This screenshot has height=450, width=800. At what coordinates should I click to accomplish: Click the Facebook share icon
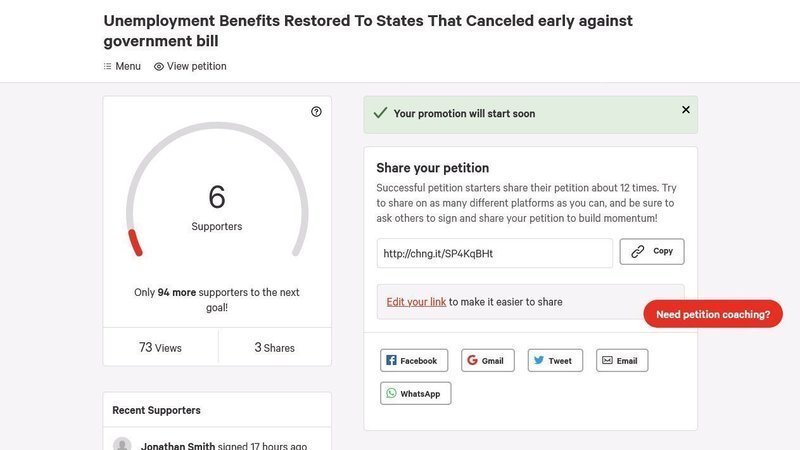(x=392, y=361)
